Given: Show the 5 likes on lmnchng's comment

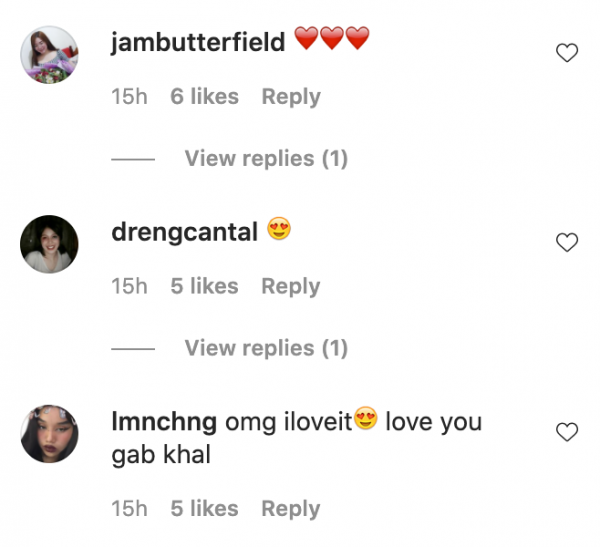Looking at the screenshot, I should pos(205,508).
